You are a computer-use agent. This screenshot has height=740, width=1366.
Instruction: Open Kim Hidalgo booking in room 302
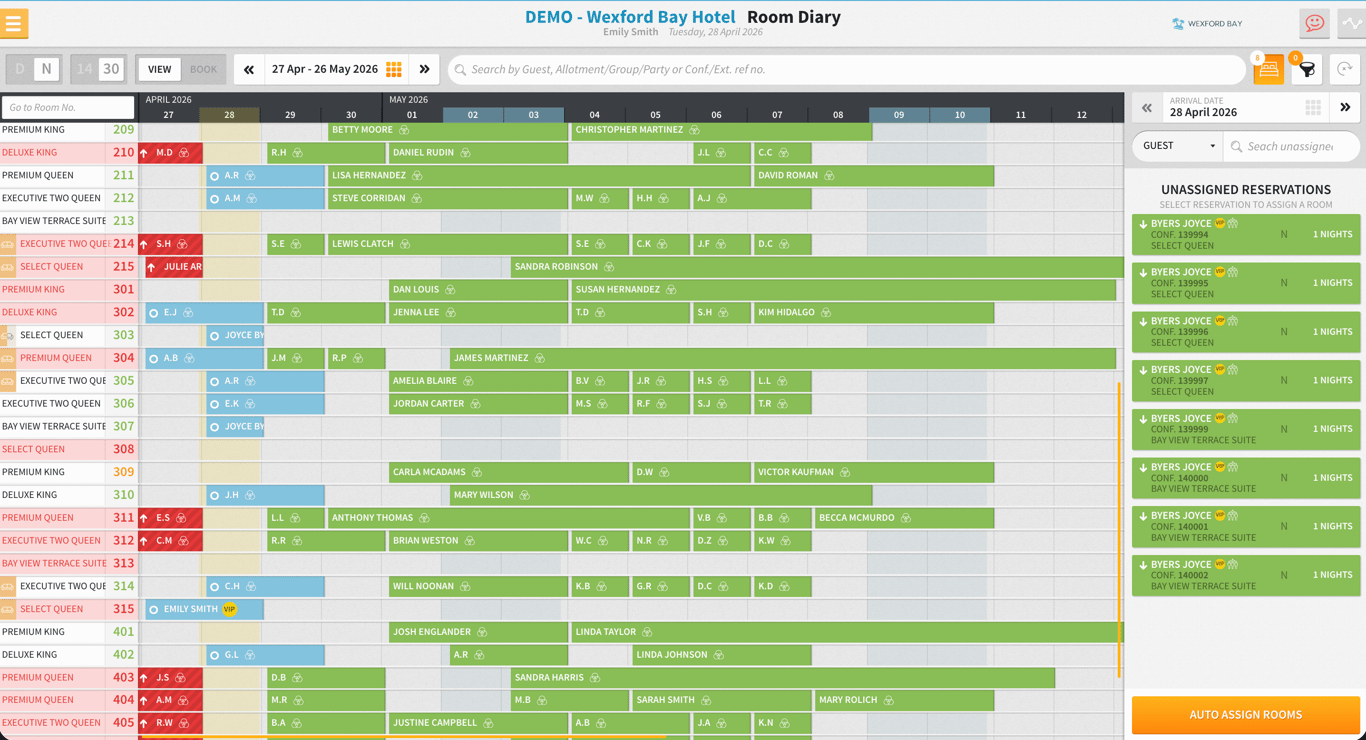[873, 313]
